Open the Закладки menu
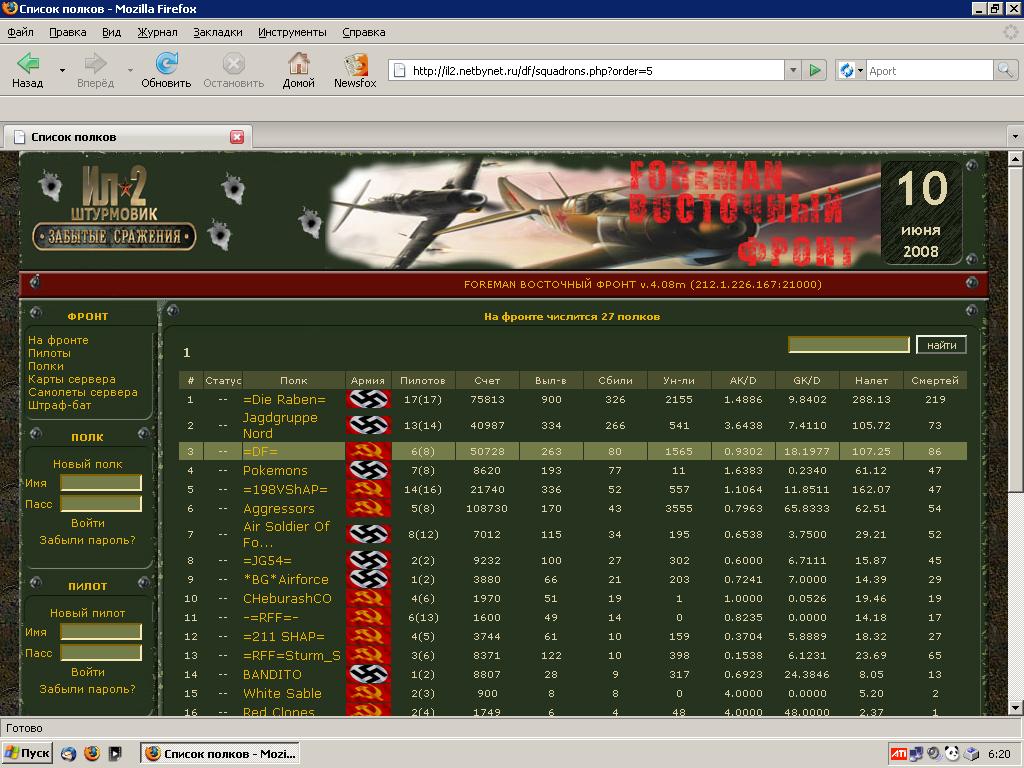This screenshot has width=1024, height=768. (217, 32)
